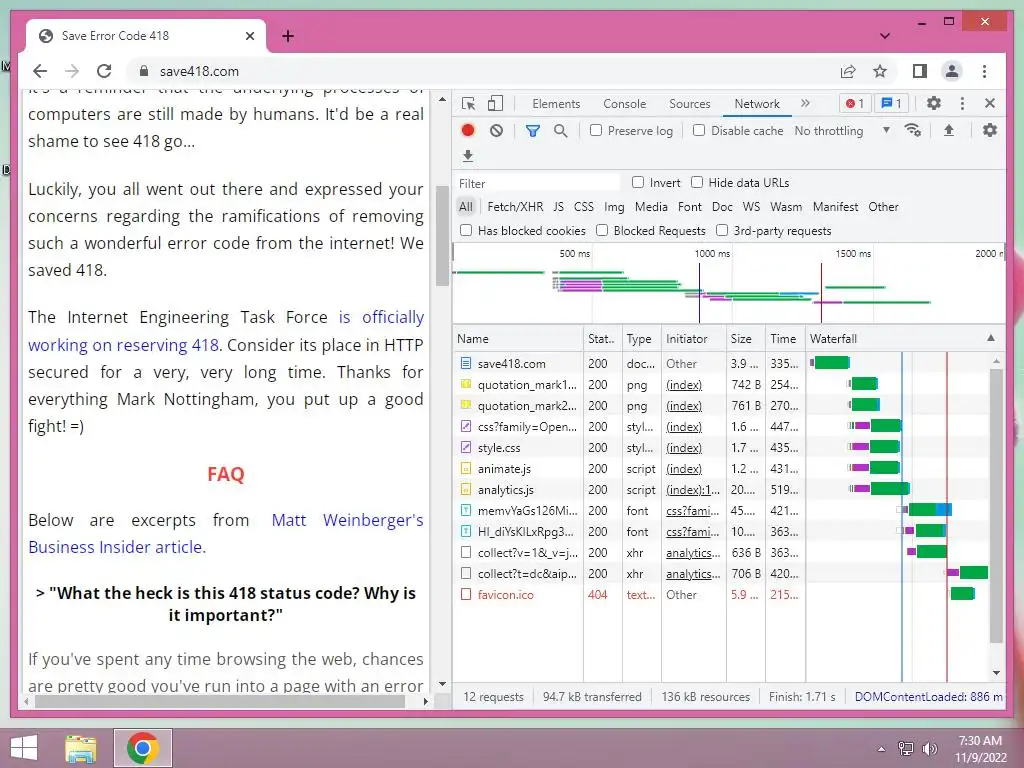Reload the page in Chrome
The image size is (1024, 768).
click(104, 71)
